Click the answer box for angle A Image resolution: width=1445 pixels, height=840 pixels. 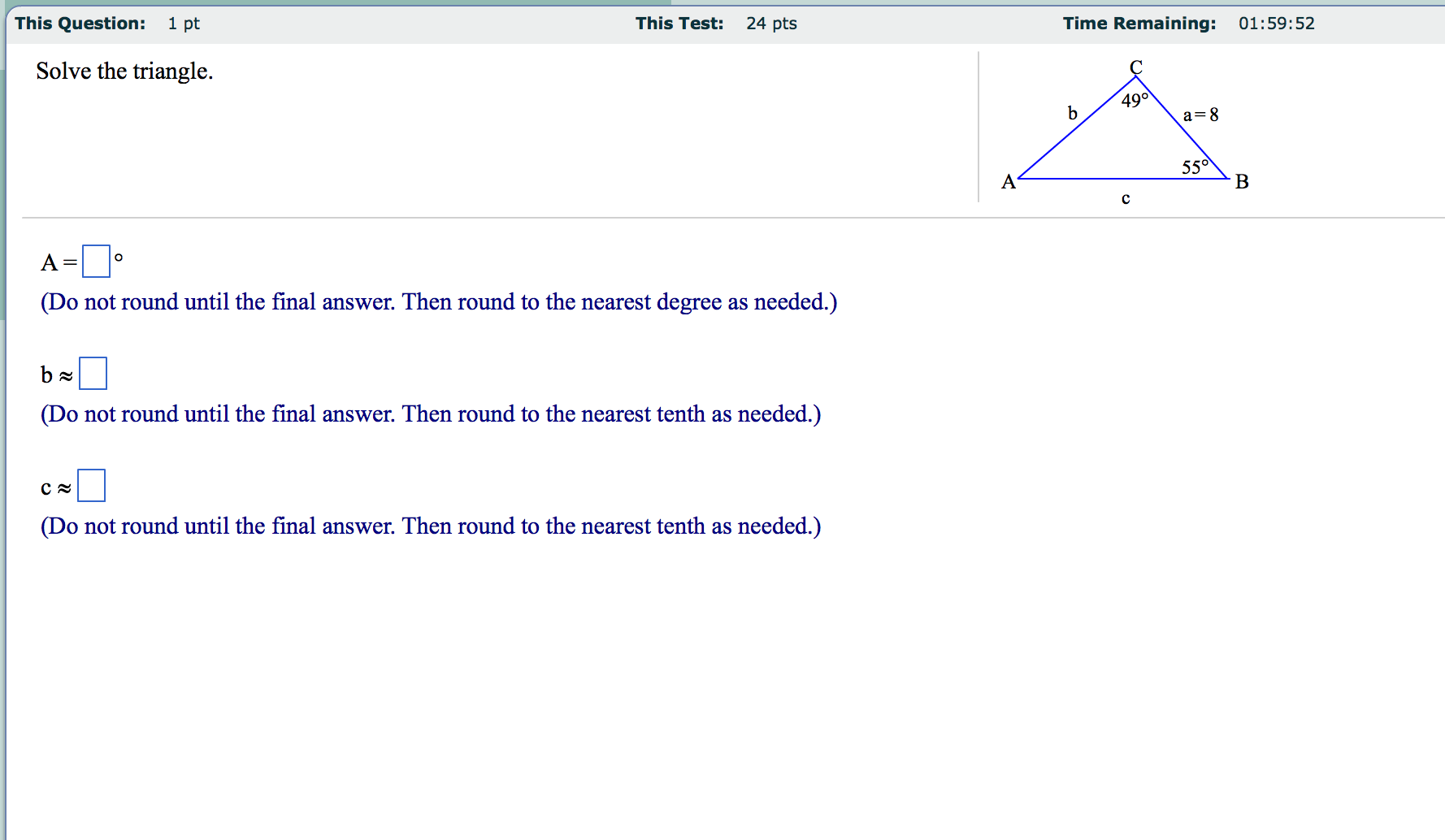click(96, 262)
